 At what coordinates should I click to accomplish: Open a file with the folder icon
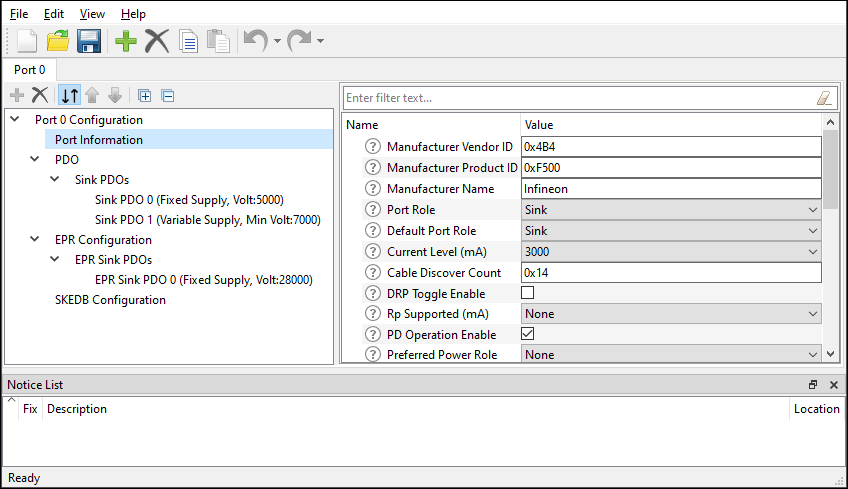click(x=58, y=41)
